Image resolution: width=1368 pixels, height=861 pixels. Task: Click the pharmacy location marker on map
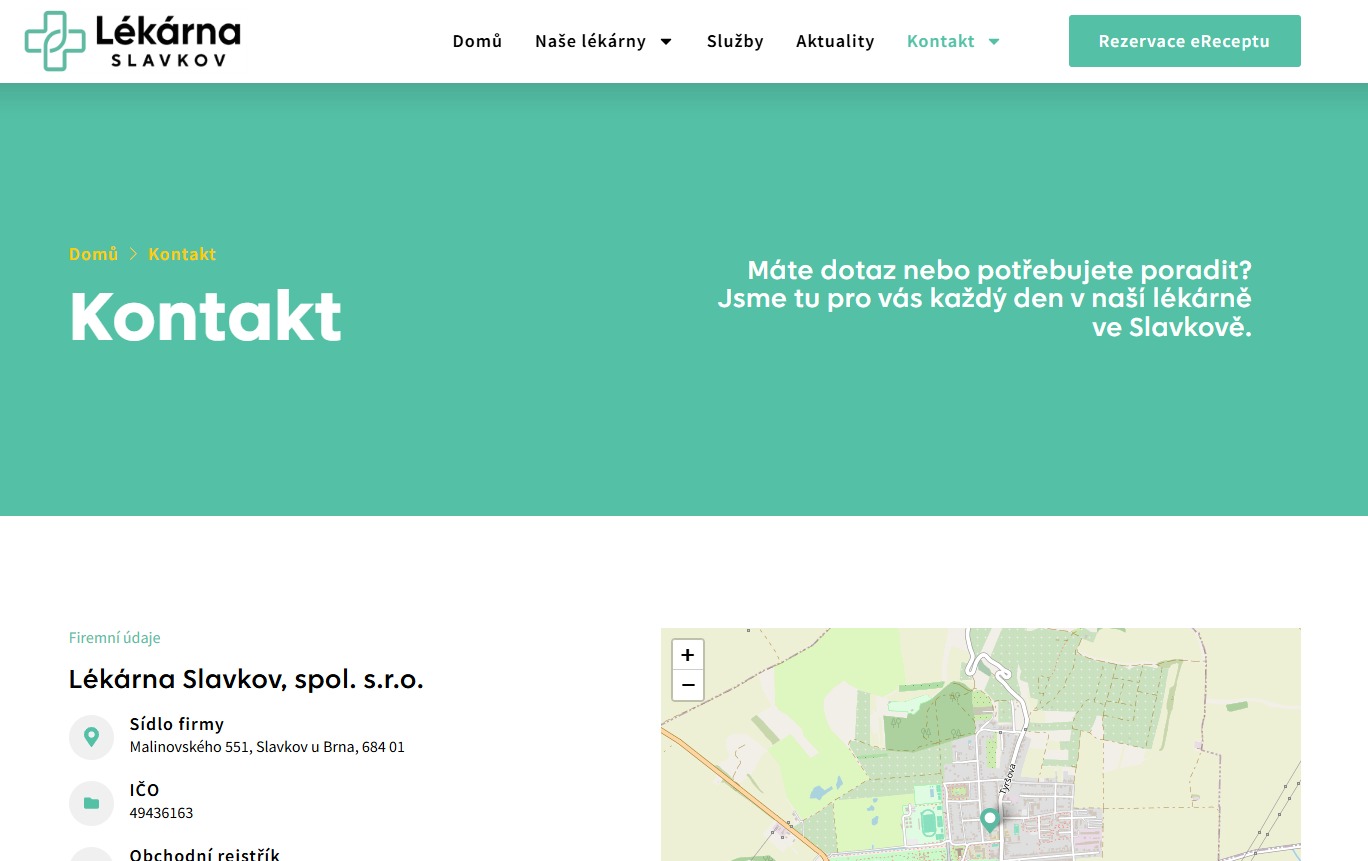pos(989,819)
